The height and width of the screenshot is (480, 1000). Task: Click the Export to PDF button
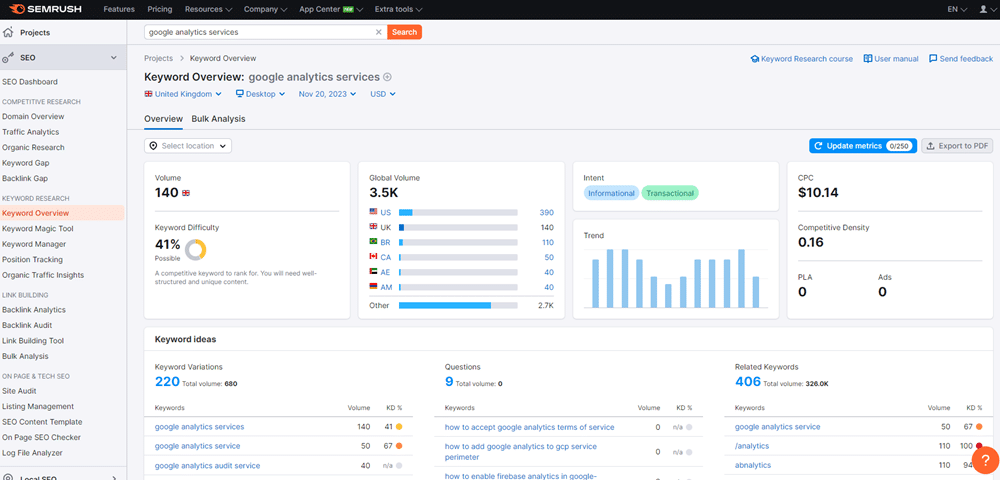coord(957,146)
